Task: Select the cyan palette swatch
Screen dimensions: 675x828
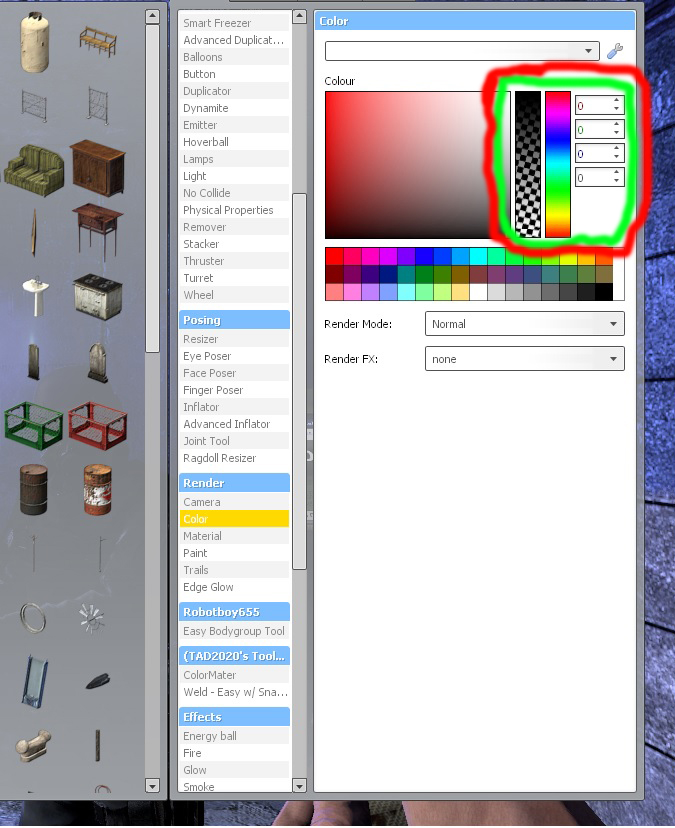Action: 478,256
